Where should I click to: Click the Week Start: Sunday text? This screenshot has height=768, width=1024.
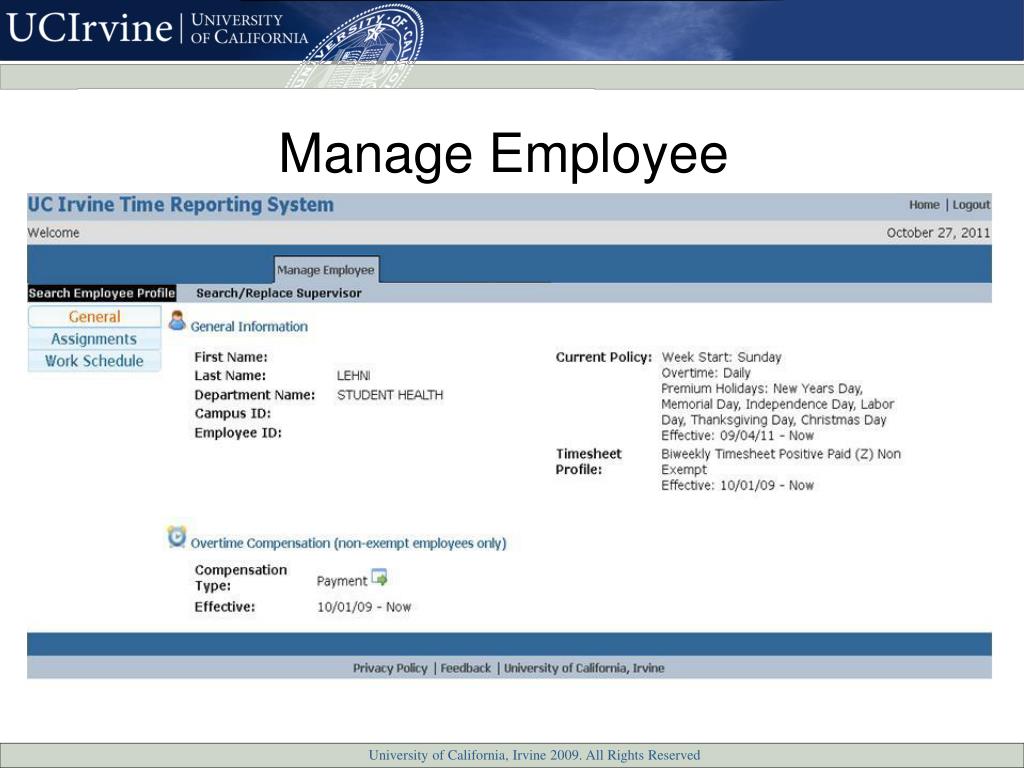click(721, 357)
